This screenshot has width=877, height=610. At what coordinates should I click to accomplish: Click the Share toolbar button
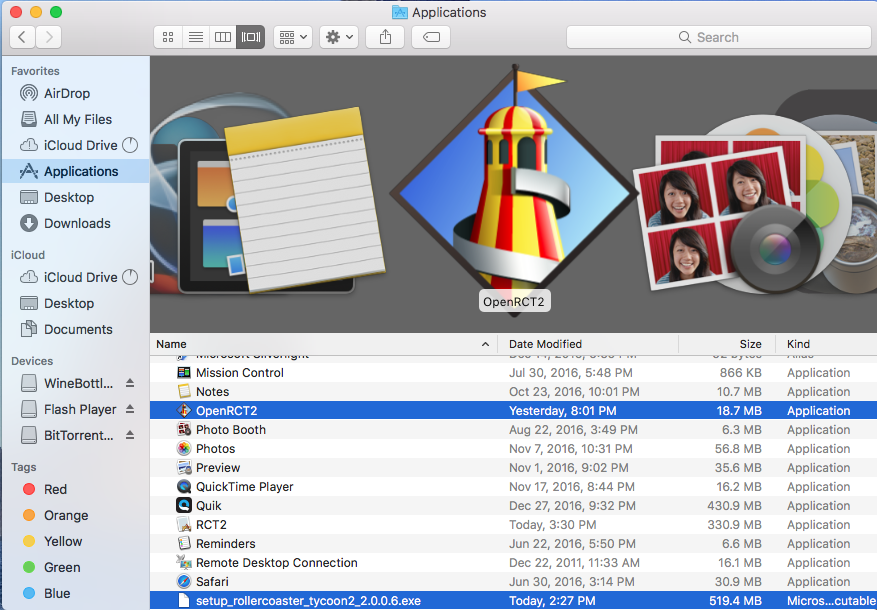385,37
